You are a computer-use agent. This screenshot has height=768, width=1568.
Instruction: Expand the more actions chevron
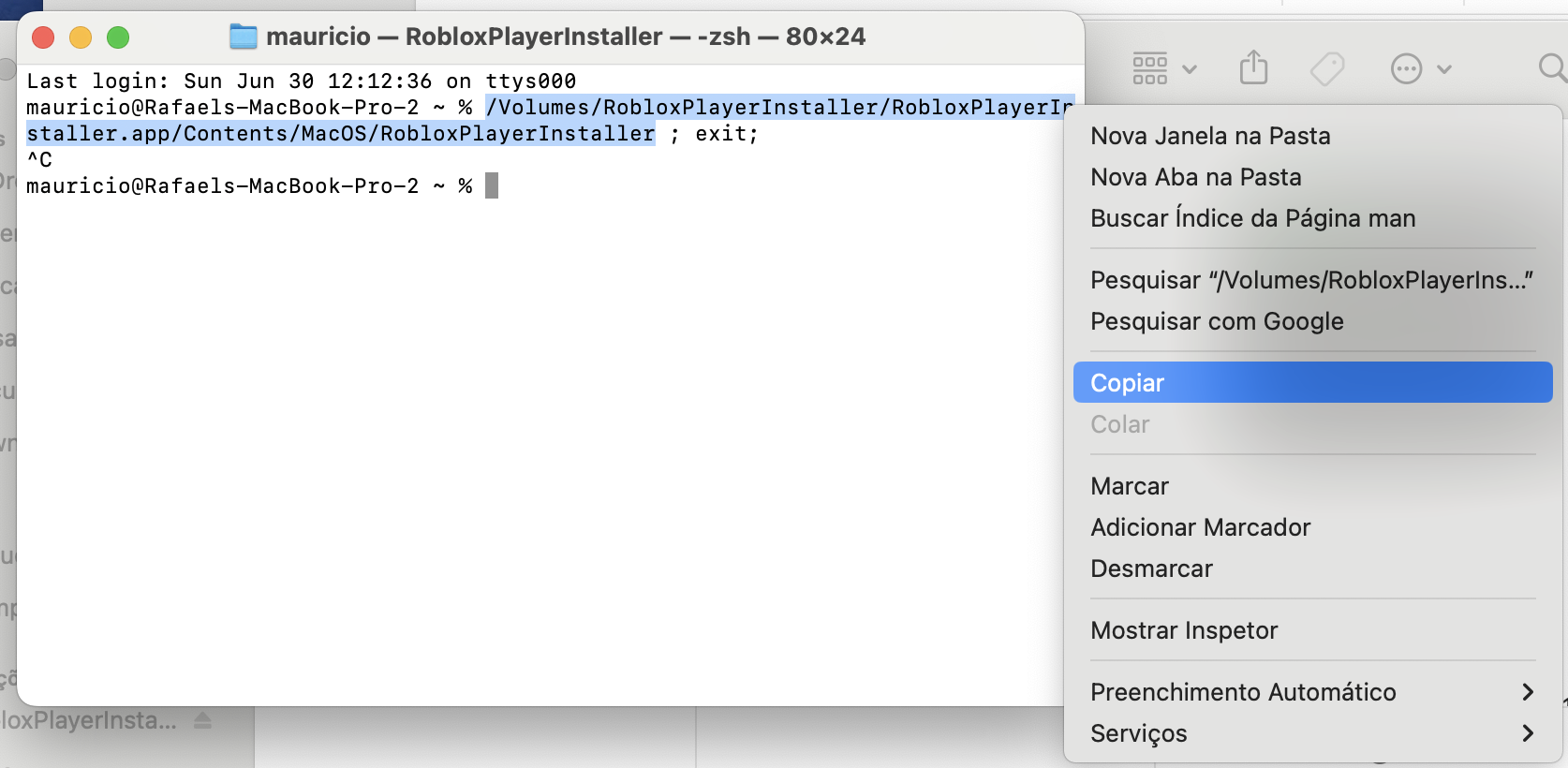[1444, 68]
